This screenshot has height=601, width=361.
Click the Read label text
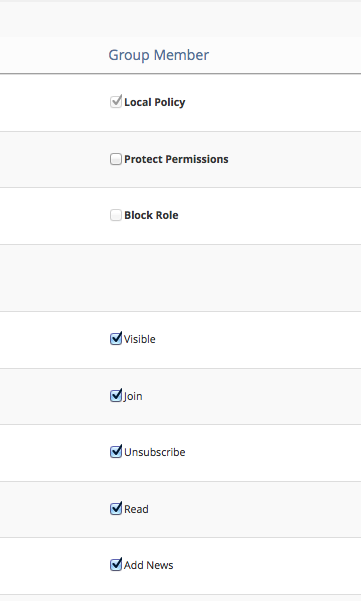coord(136,509)
